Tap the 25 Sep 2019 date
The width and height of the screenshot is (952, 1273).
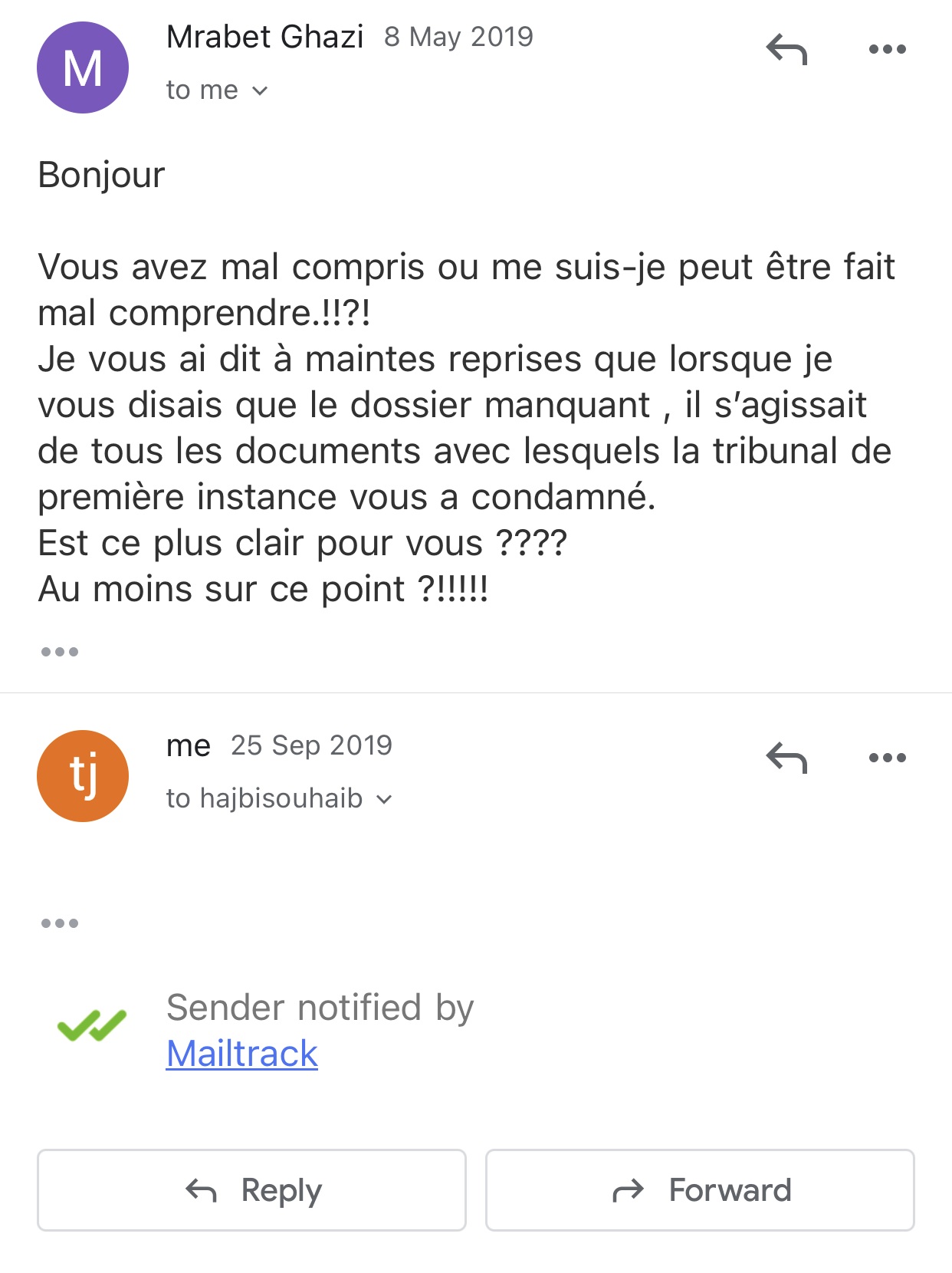point(312,745)
